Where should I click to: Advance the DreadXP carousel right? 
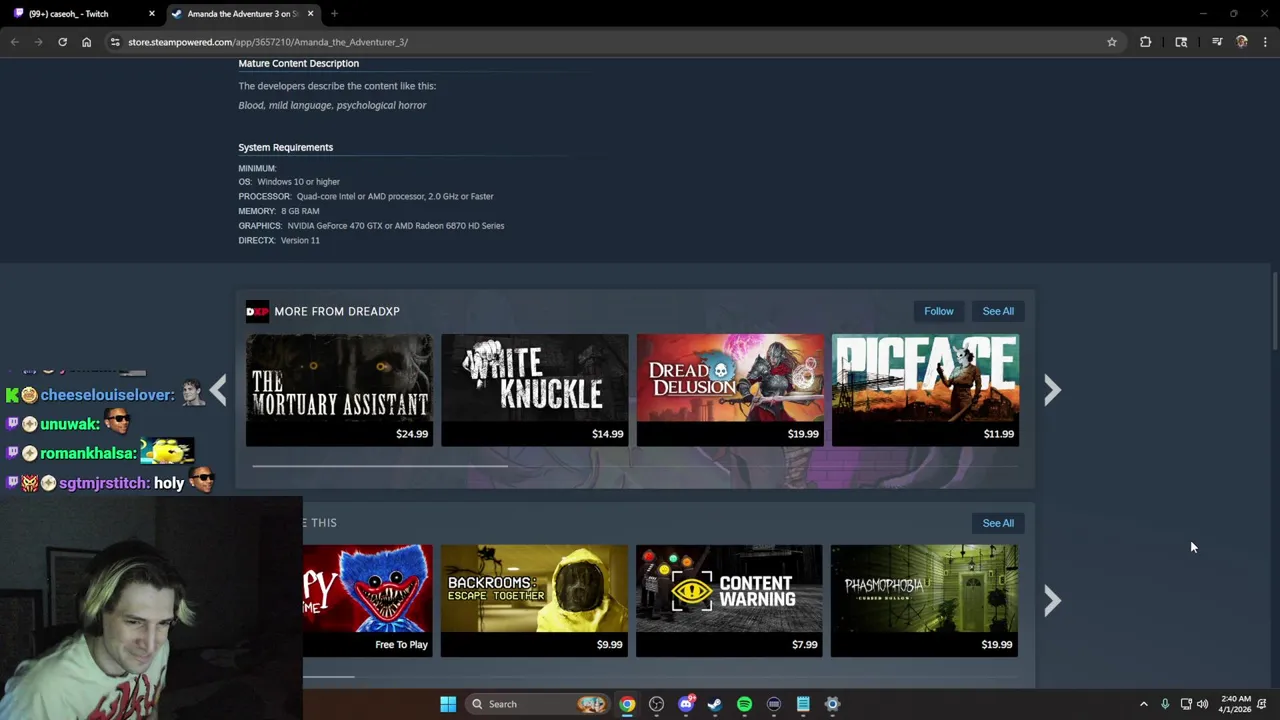1052,390
